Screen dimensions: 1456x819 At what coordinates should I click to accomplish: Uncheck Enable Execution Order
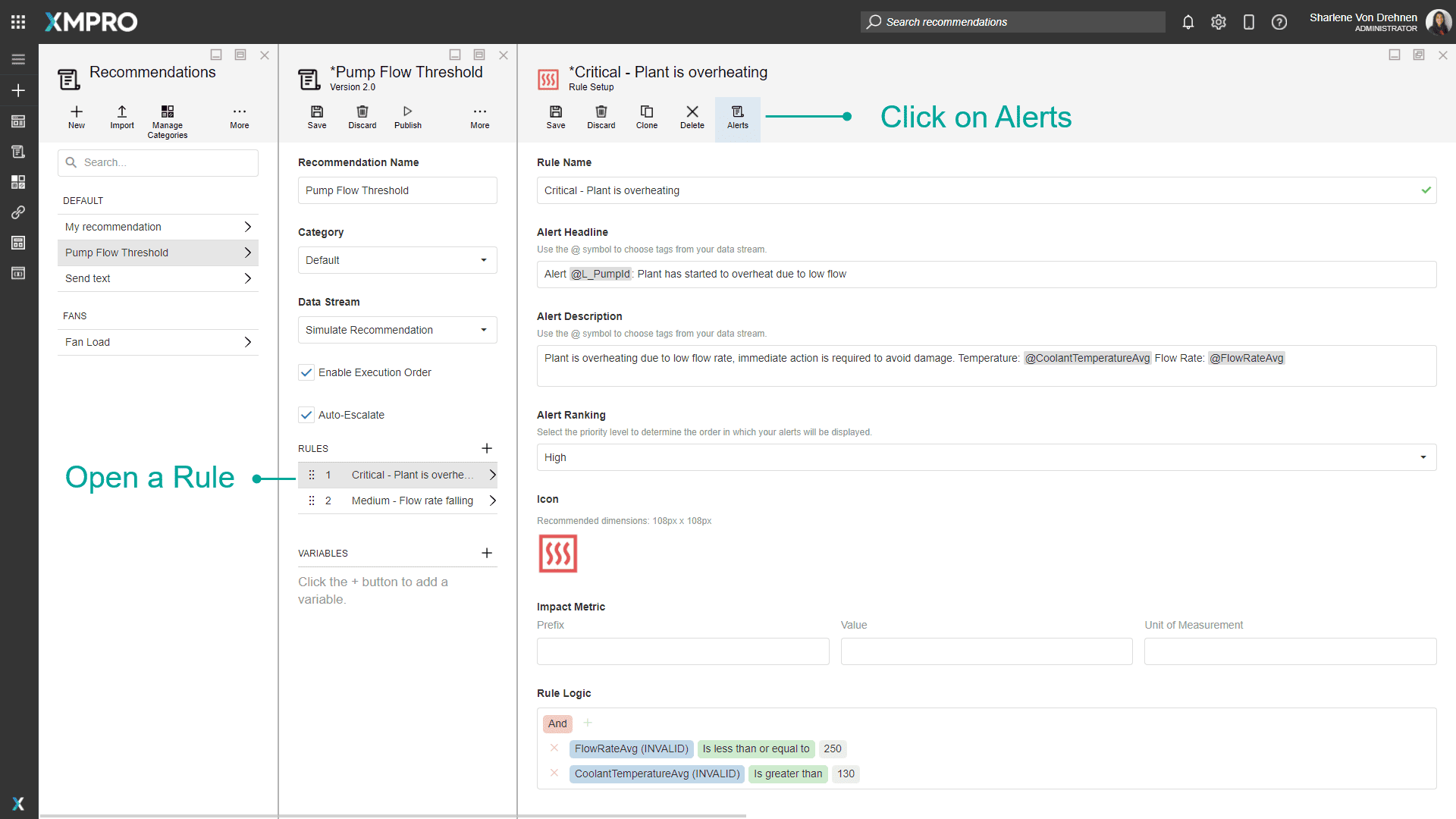point(306,372)
